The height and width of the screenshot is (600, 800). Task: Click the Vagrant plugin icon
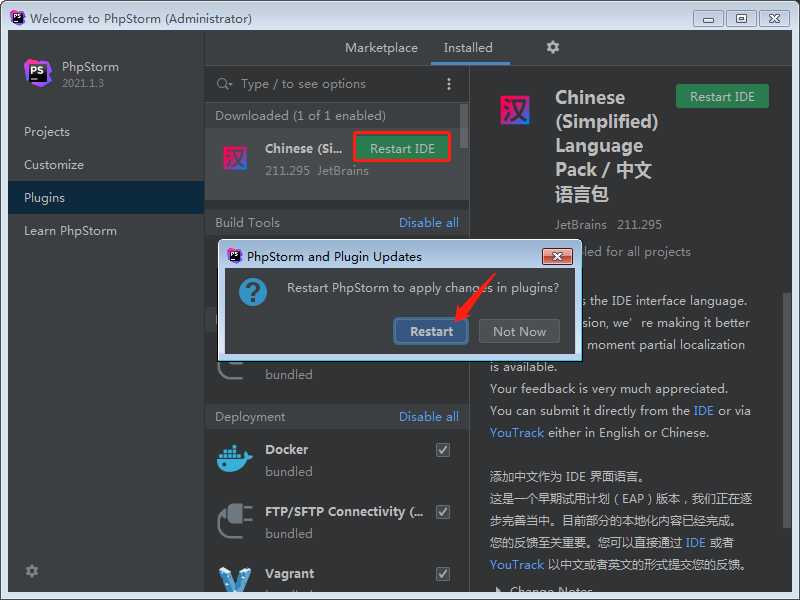(235, 580)
